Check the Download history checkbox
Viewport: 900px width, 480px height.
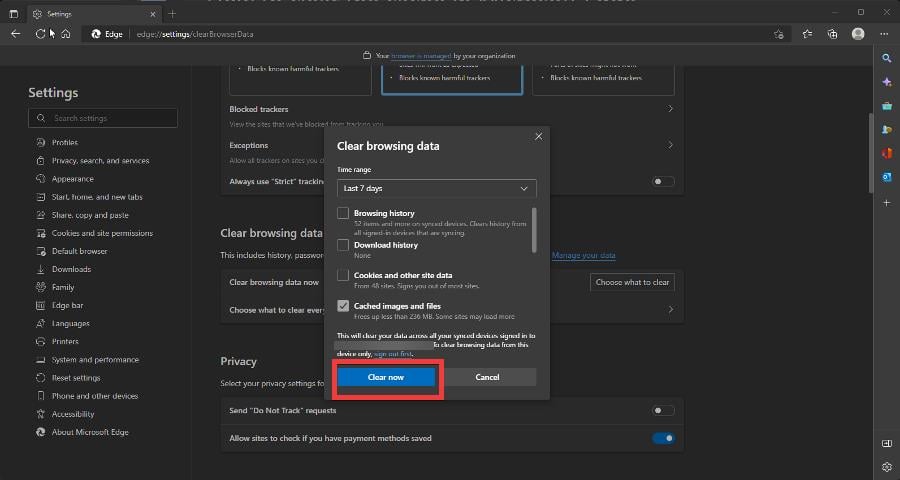(x=343, y=245)
